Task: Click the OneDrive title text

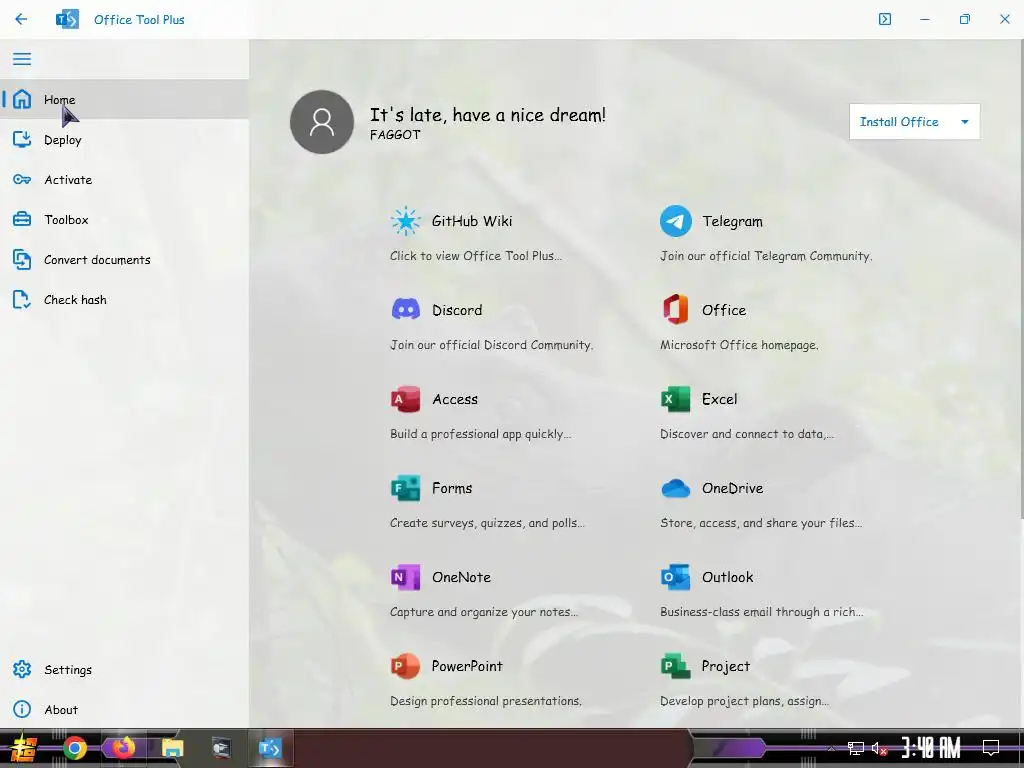Action: point(732,488)
